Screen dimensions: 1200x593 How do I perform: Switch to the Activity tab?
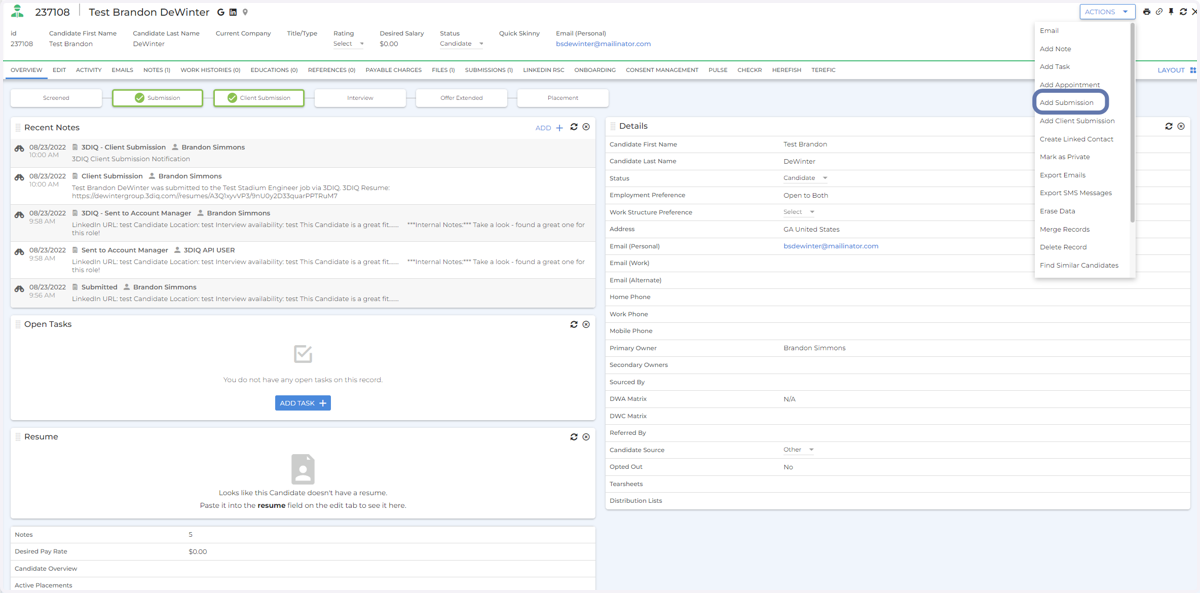click(x=89, y=70)
